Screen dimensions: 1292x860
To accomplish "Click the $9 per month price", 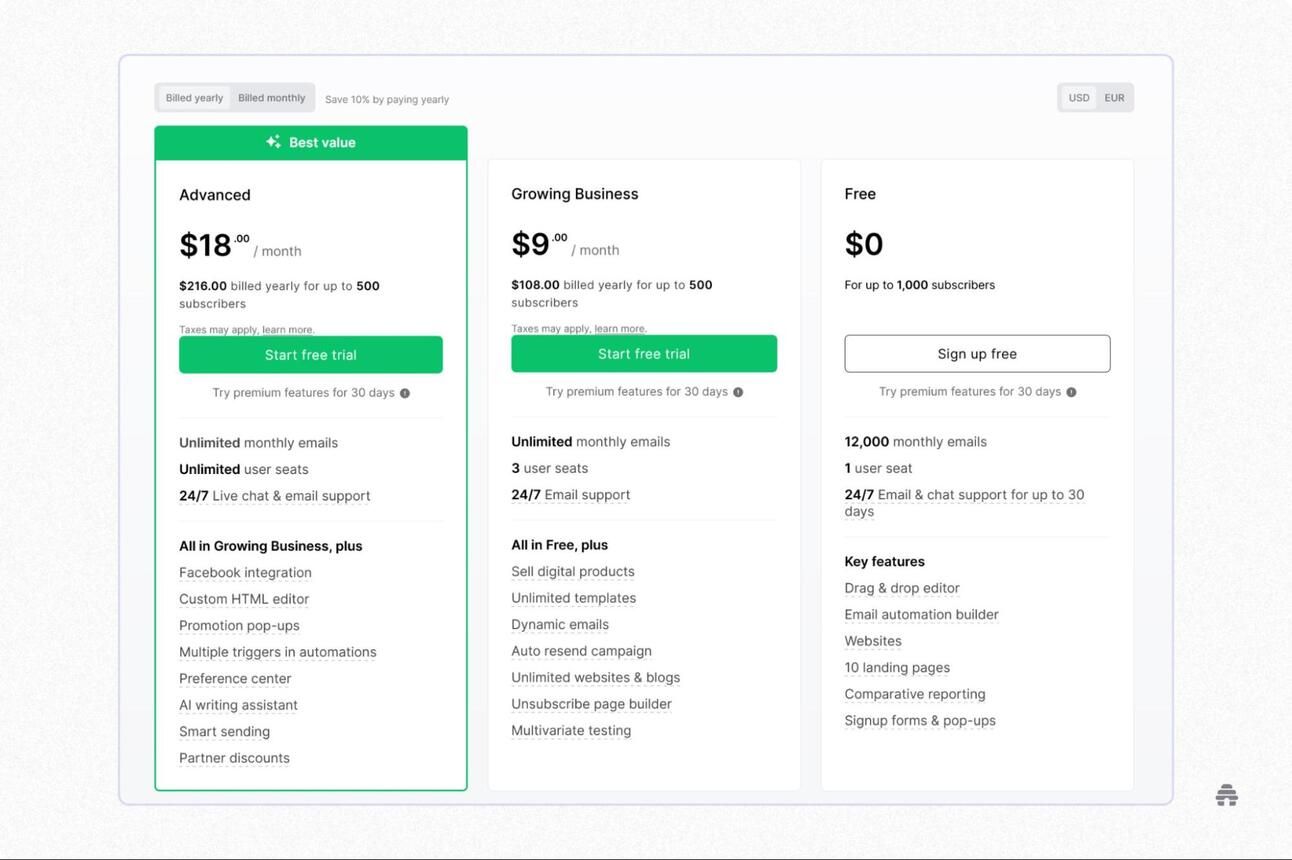I will pos(565,244).
